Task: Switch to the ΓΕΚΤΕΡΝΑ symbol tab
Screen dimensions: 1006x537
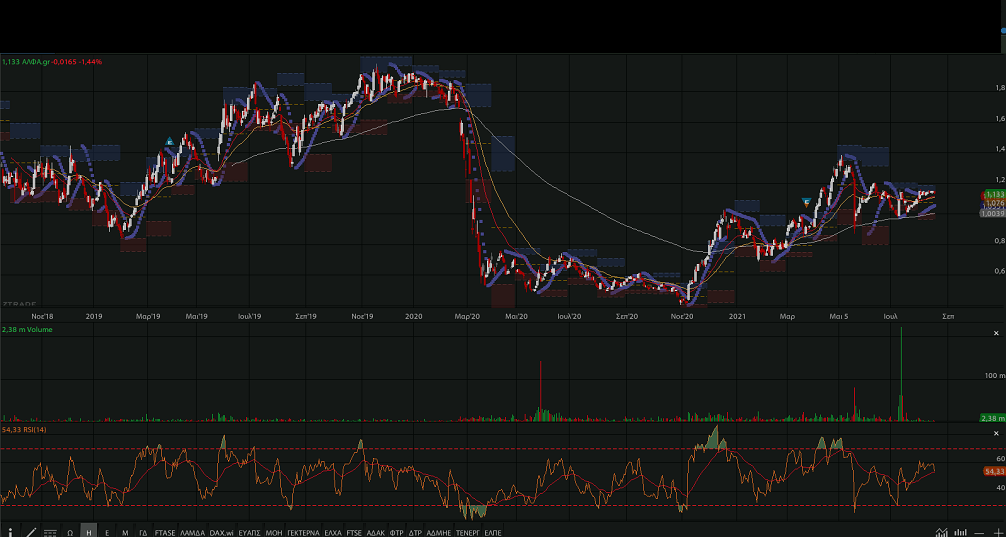Action: [x=303, y=532]
